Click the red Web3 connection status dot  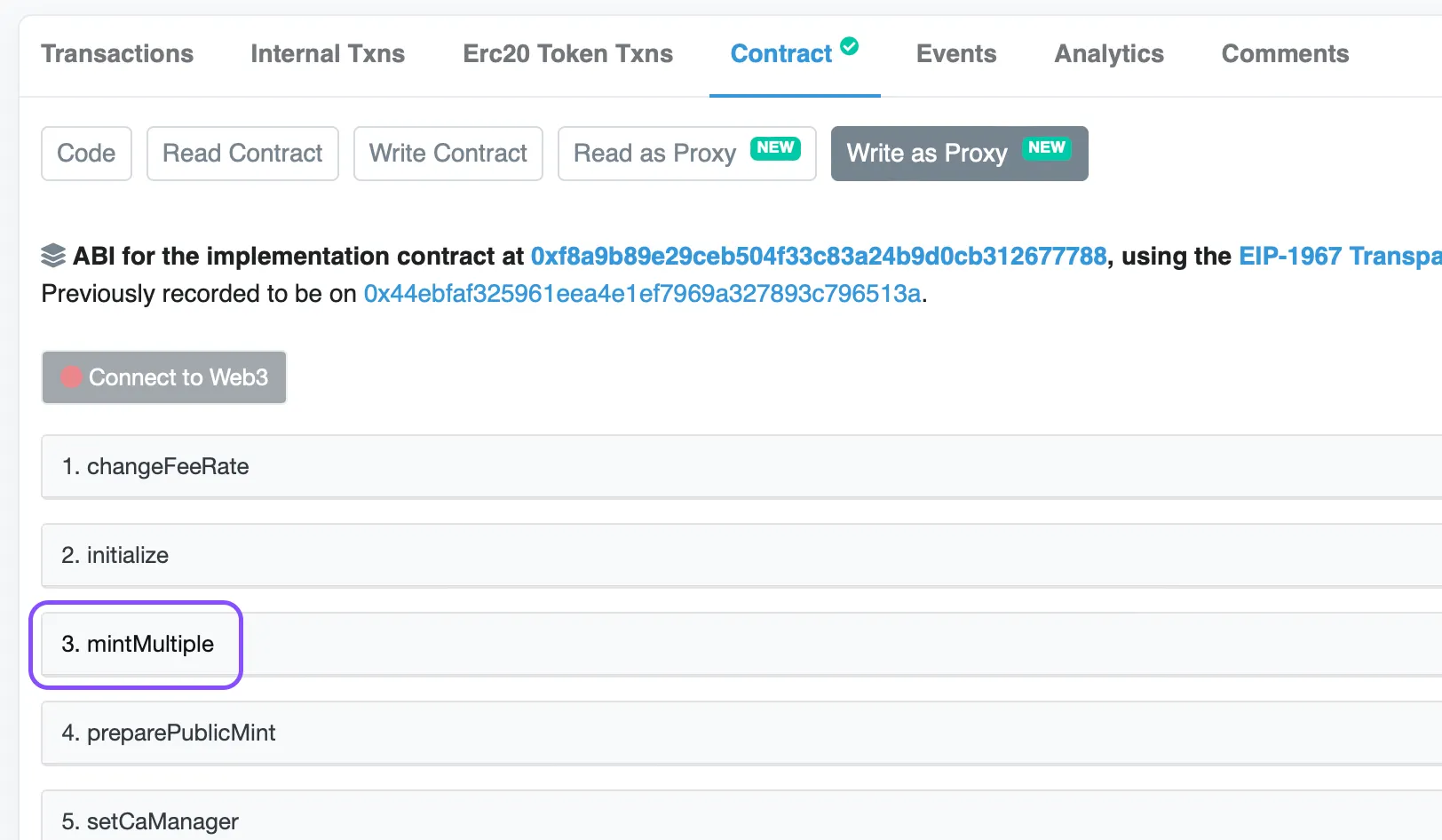71,377
